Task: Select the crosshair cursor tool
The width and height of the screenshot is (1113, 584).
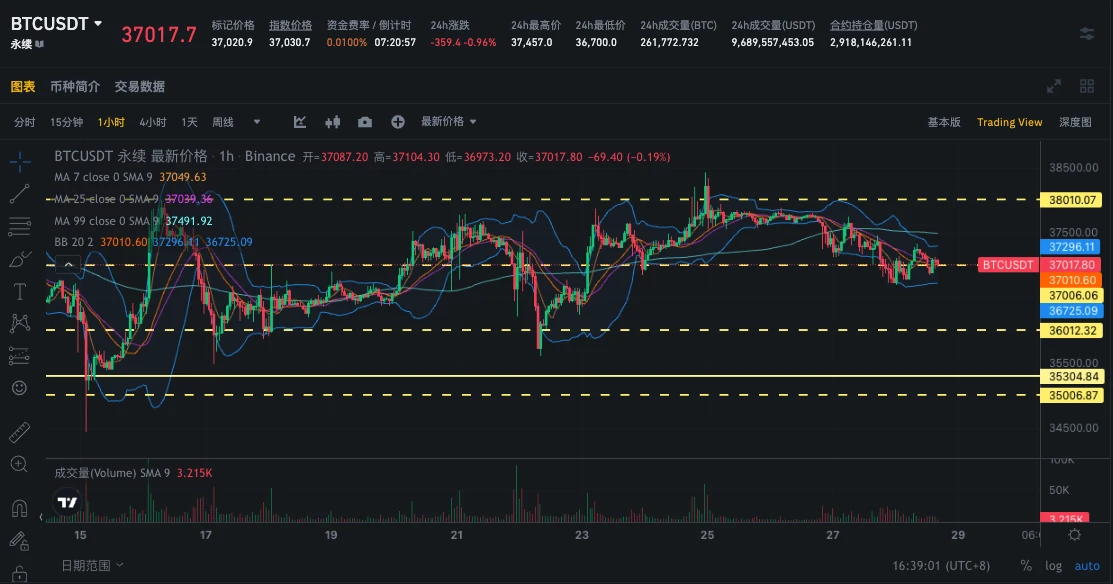Action: coord(19,160)
